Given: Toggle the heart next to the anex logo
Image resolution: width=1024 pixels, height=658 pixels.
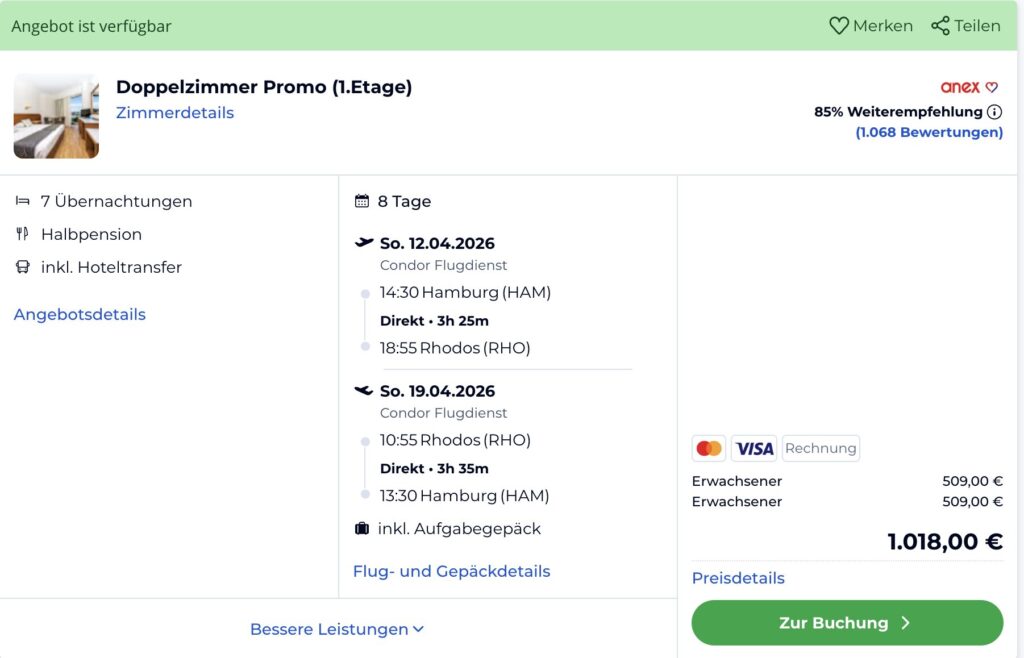Looking at the screenshot, I should (992, 86).
